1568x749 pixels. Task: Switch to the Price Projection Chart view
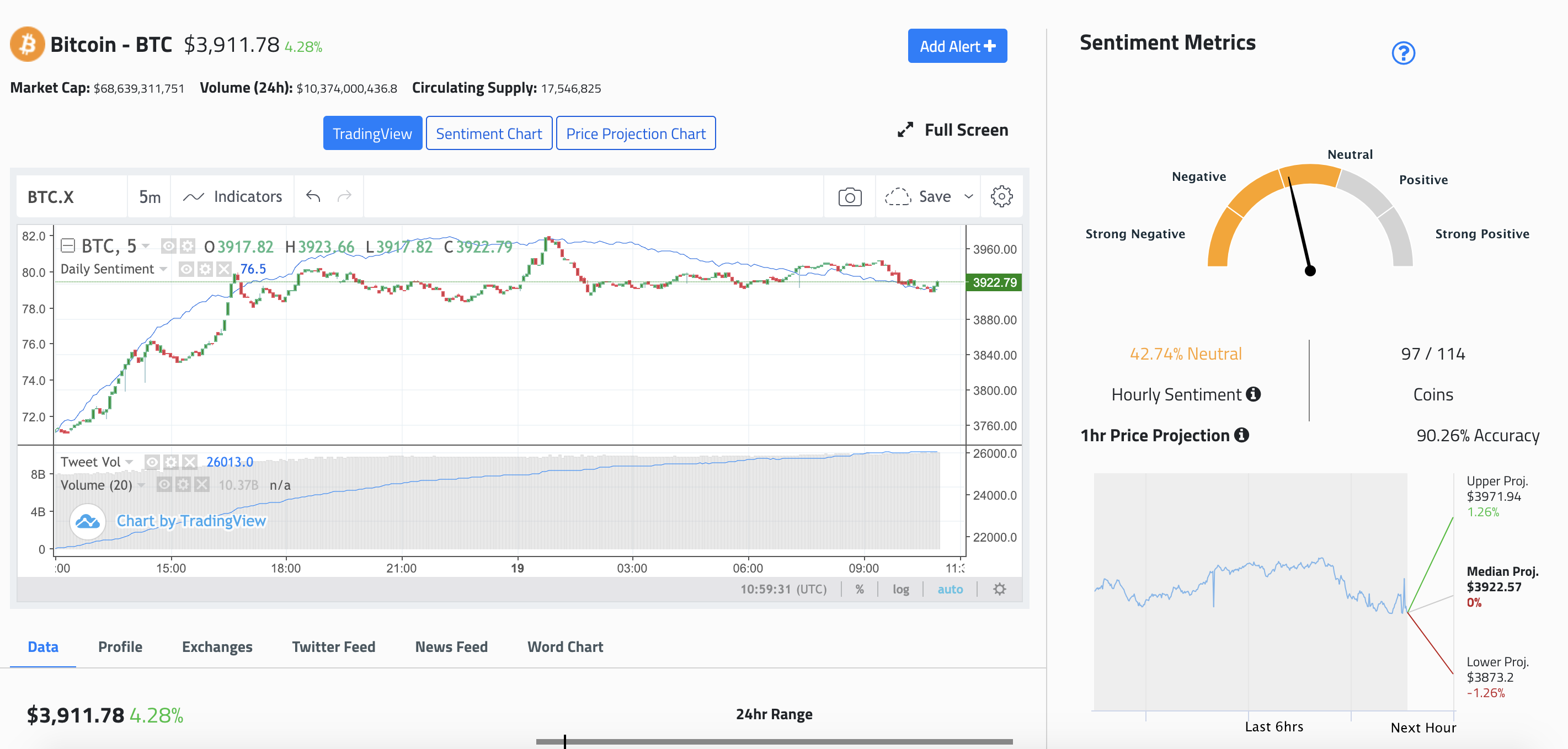coord(636,132)
